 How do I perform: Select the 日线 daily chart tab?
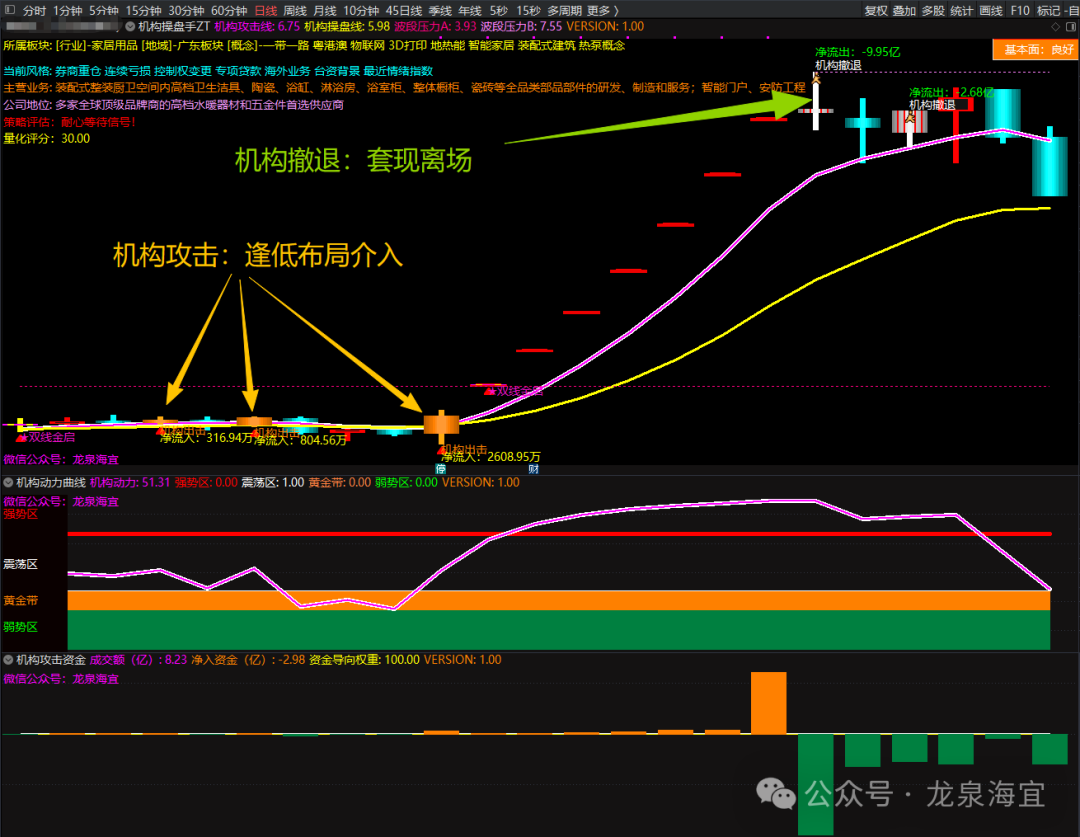pyautogui.click(x=265, y=10)
